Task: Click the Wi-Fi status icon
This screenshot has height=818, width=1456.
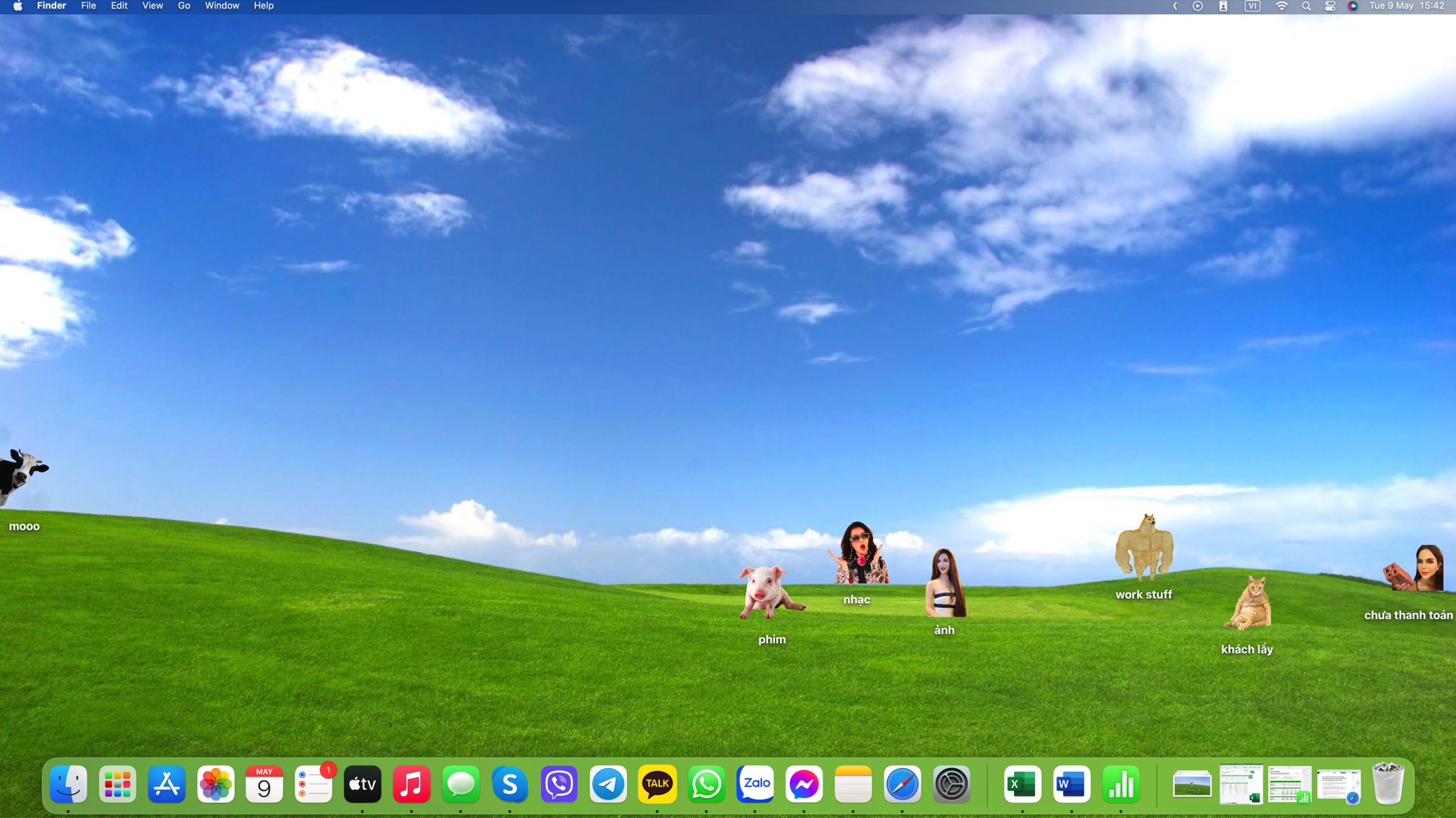Action: [1281, 6]
